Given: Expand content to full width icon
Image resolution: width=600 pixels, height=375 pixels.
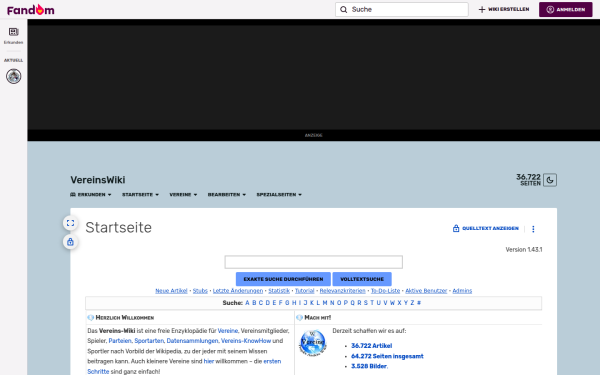Looking at the screenshot, I should pyautogui.click(x=70, y=223).
